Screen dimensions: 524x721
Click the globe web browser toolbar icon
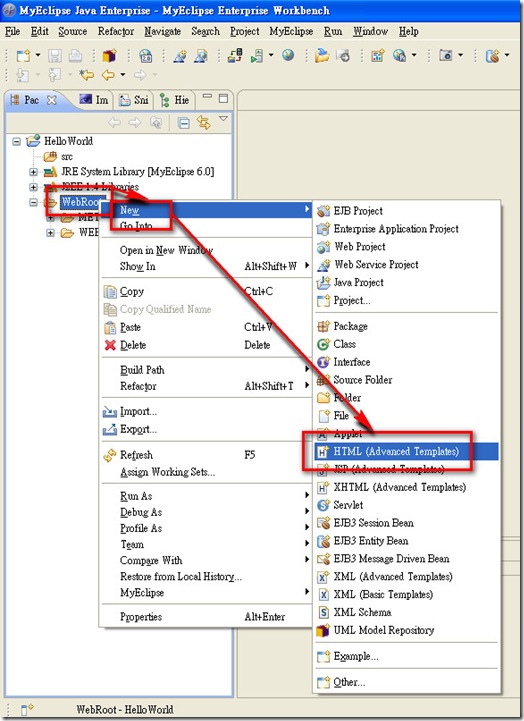click(288, 56)
